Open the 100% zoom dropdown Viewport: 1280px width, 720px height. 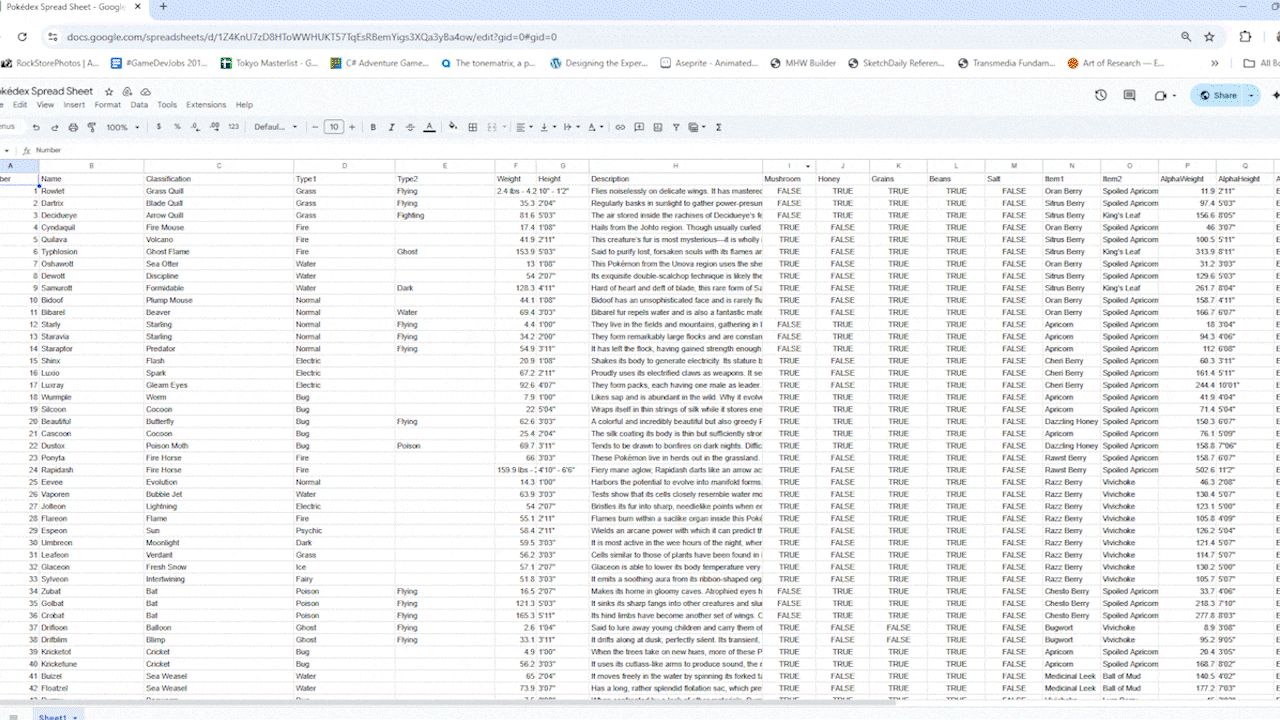pos(124,127)
